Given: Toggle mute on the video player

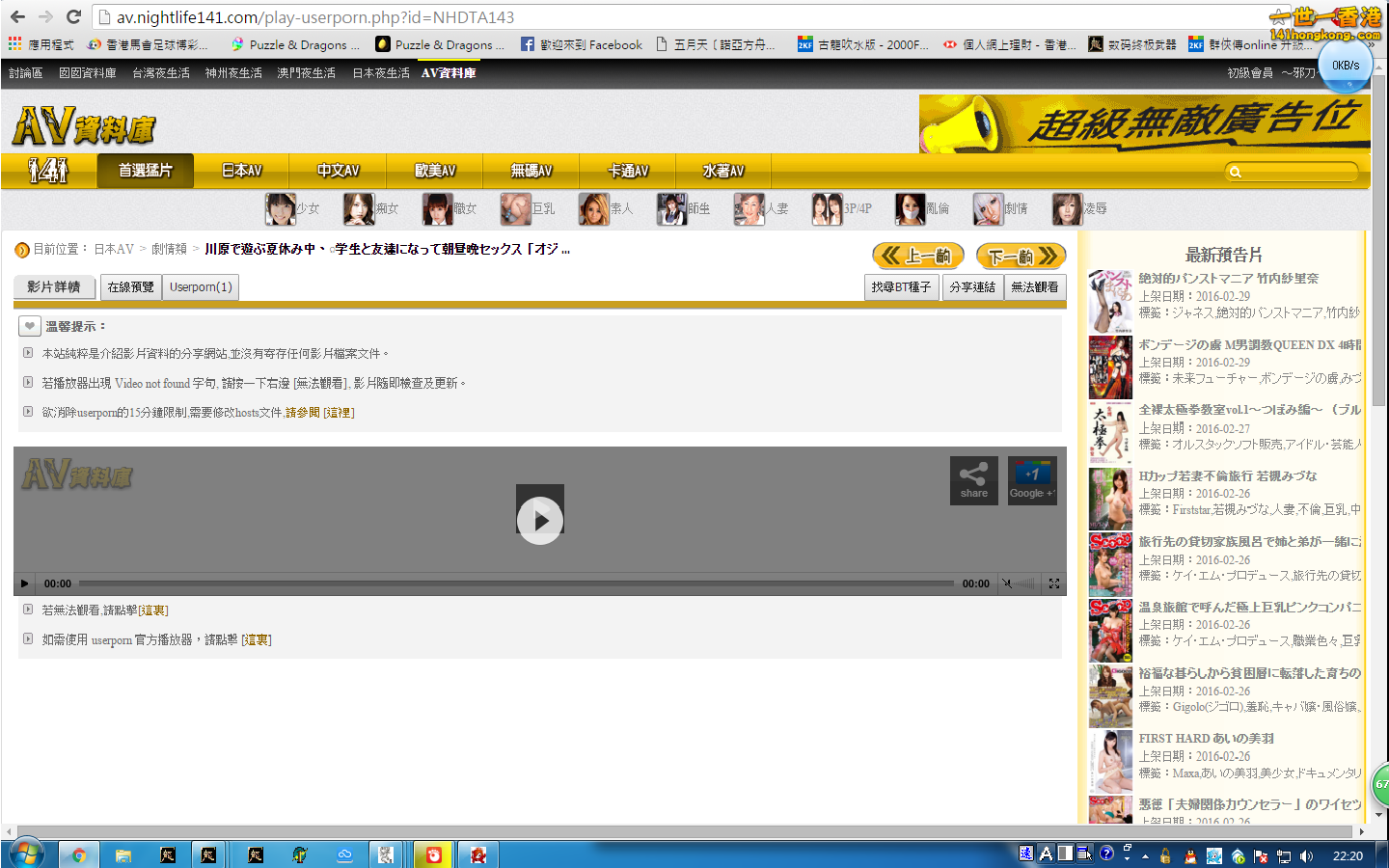Looking at the screenshot, I should tap(1007, 583).
